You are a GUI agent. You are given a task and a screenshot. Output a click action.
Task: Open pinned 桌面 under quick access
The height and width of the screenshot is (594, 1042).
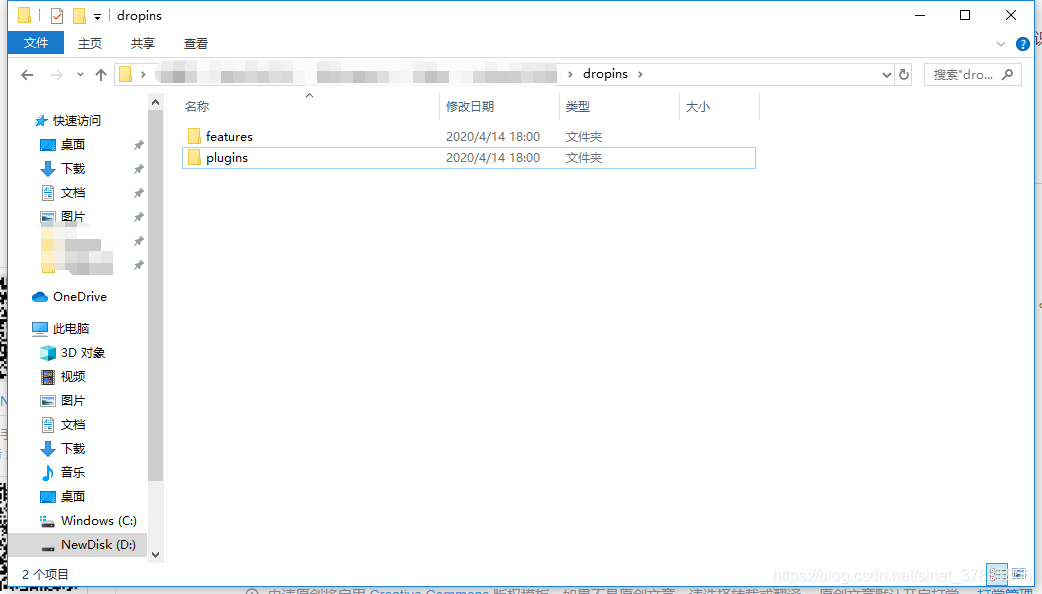tap(72, 144)
